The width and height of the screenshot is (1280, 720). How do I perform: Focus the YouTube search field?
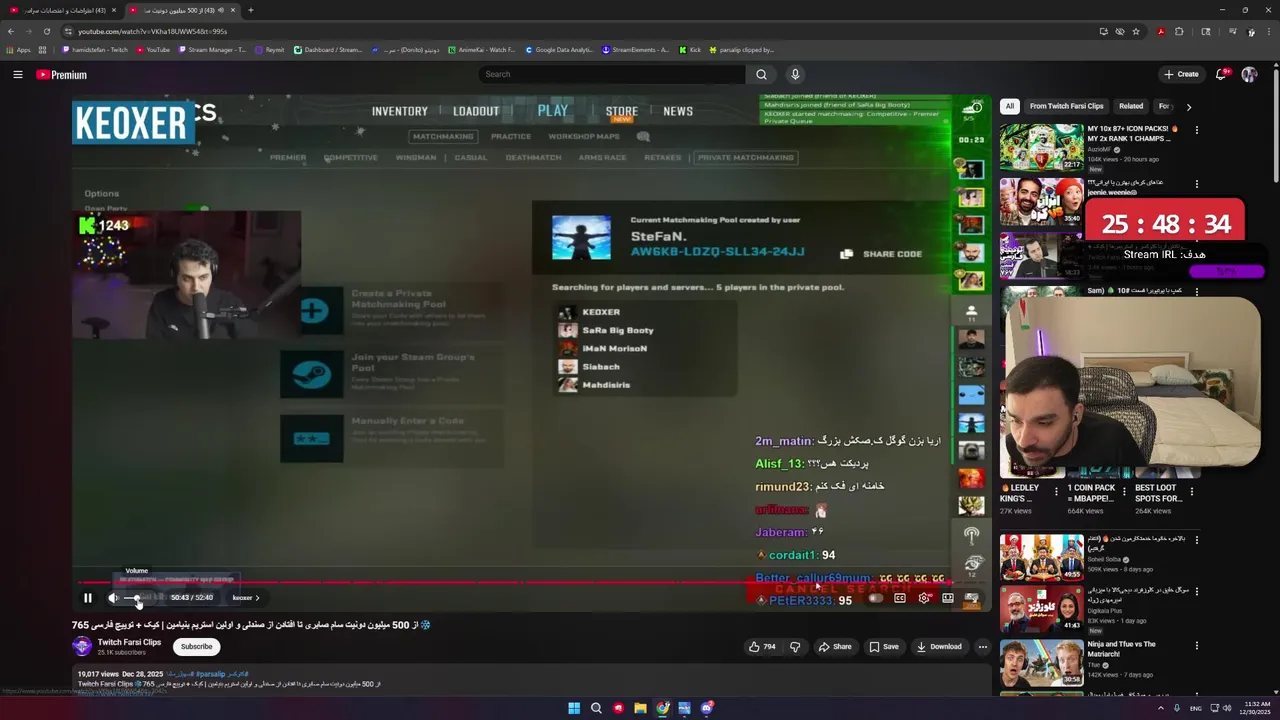(611, 74)
